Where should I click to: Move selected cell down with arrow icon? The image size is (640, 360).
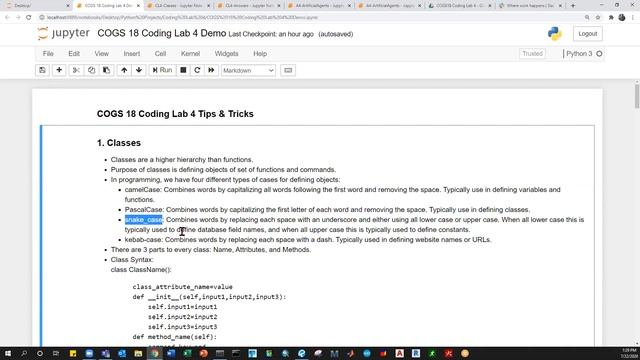click(x=139, y=70)
